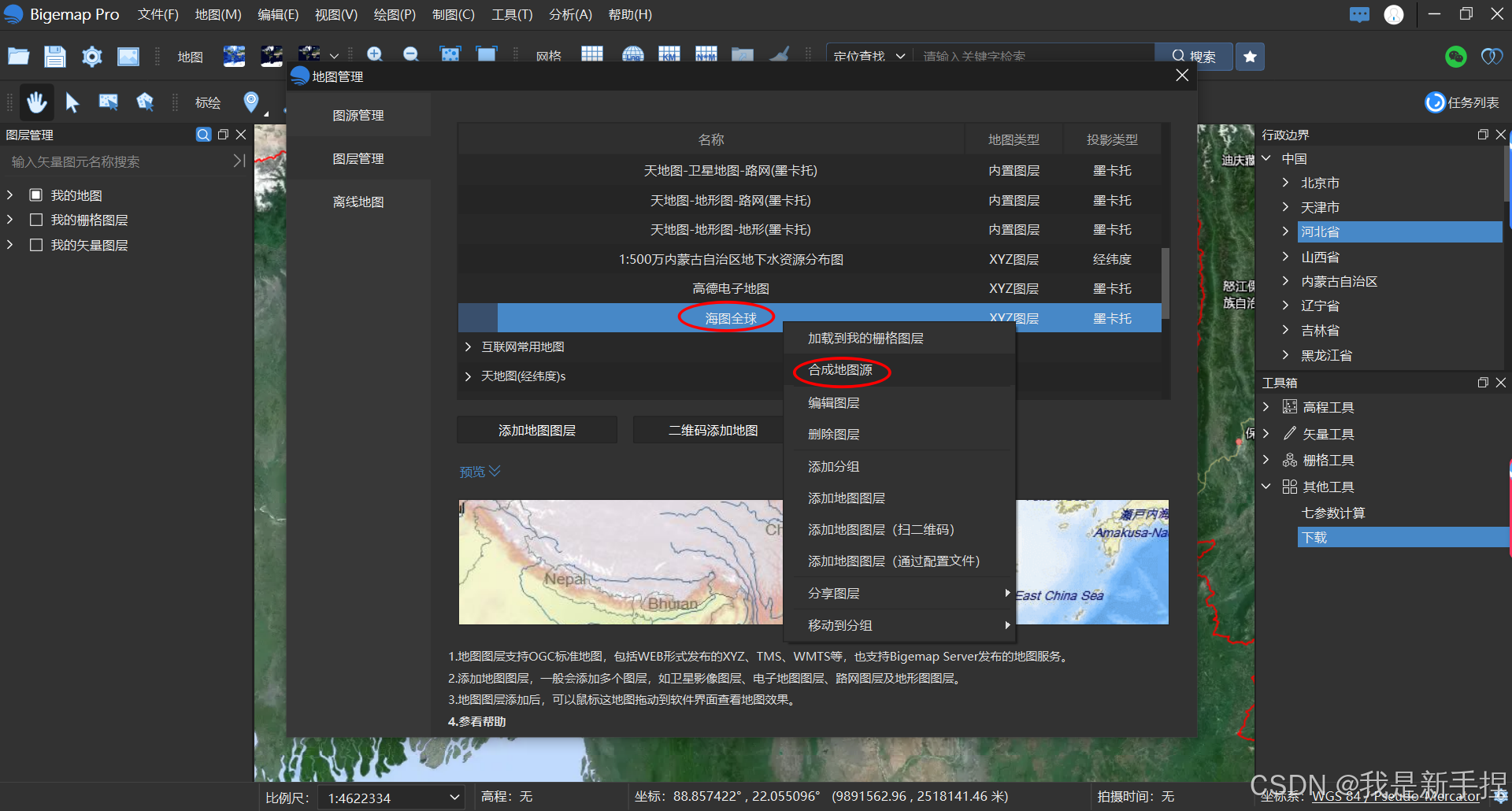1512x811 pixels.
Task: Open the scale 1:4622334 dropdown
Action: (x=391, y=798)
